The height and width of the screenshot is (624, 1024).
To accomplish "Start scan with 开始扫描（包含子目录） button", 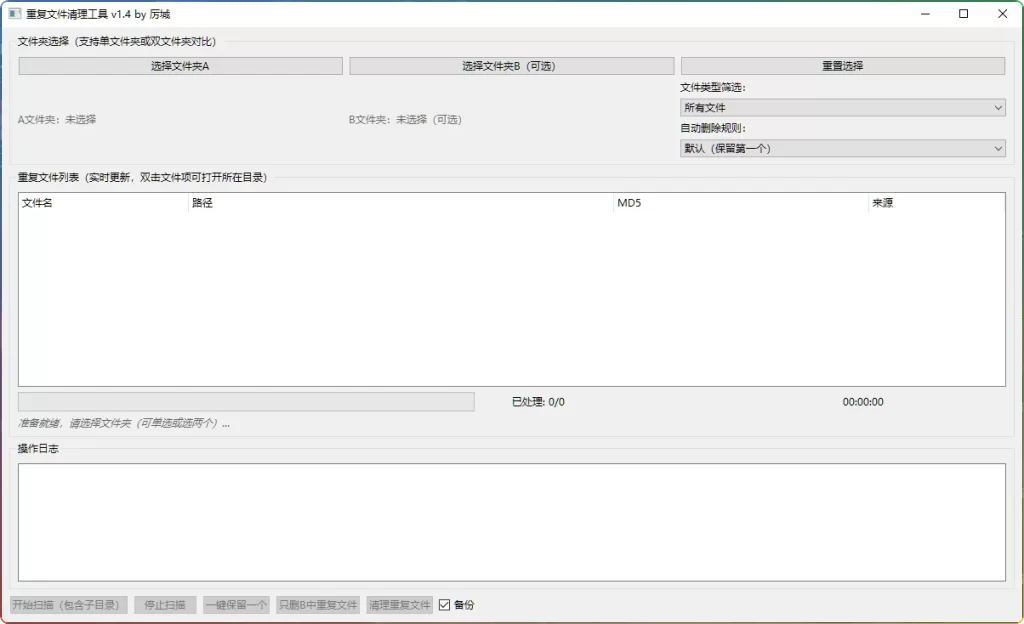I will click(69, 605).
